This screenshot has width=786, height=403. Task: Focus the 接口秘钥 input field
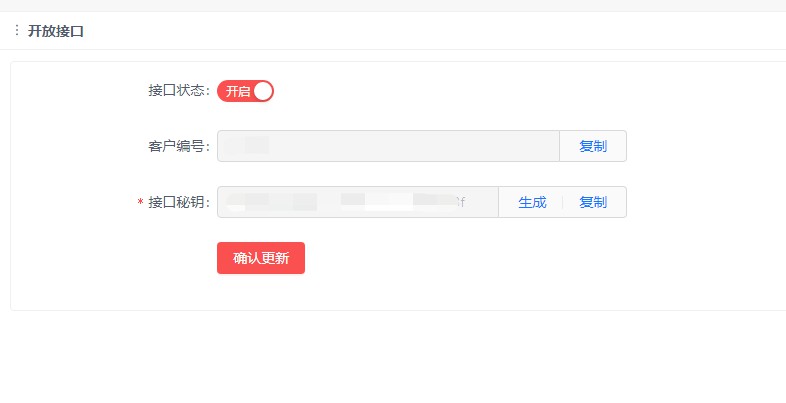point(357,202)
